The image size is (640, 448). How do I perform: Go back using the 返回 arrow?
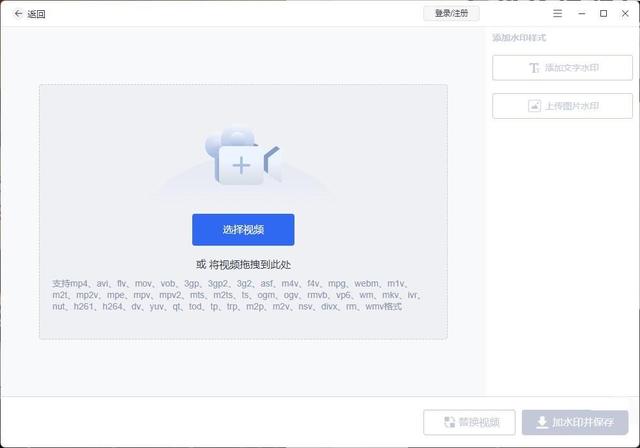[18, 14]
